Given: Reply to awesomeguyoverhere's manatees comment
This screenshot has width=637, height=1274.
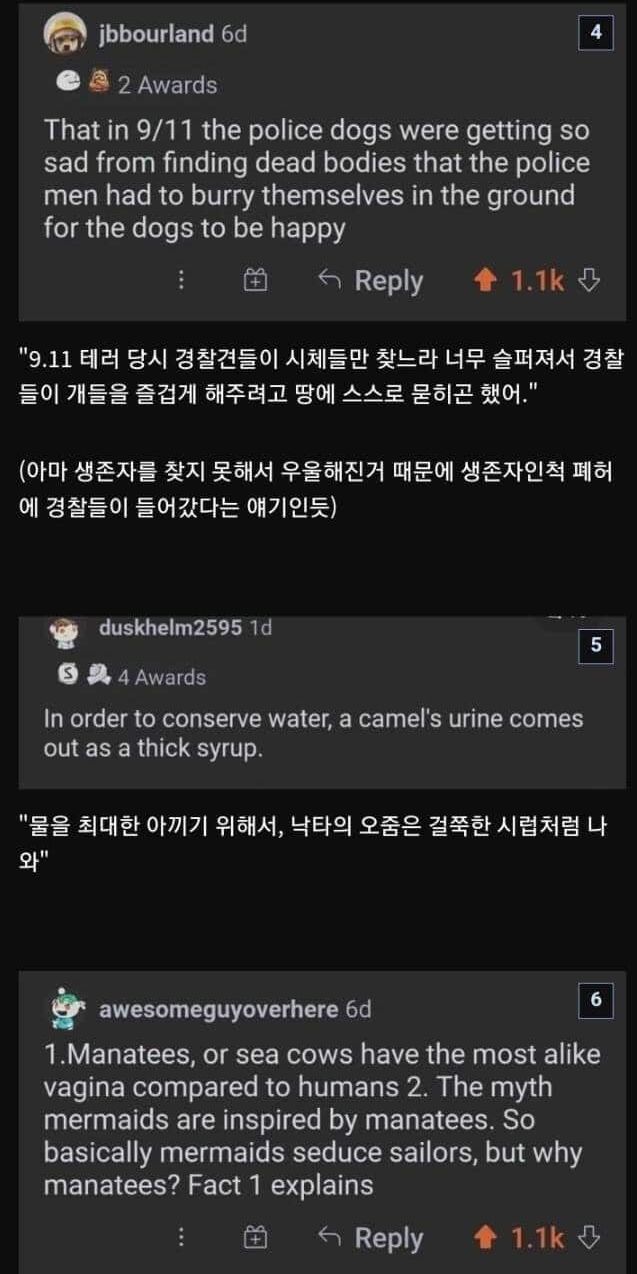Looking at the screenshot, I should [371, 1238].
